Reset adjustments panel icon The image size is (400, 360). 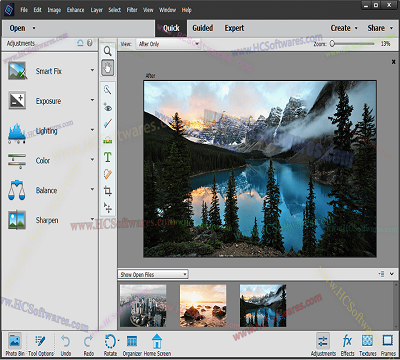click(80, 43)
